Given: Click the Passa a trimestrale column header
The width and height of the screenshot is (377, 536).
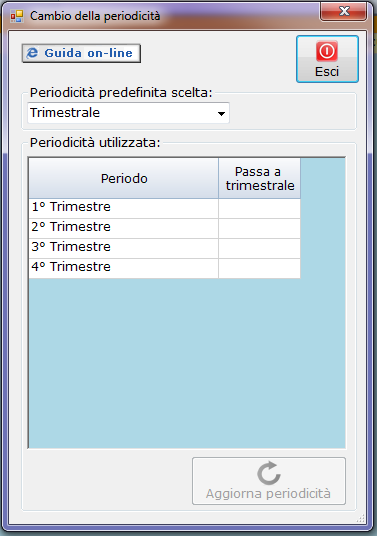Looking at the screenshot, I should [x=259, y=178].
